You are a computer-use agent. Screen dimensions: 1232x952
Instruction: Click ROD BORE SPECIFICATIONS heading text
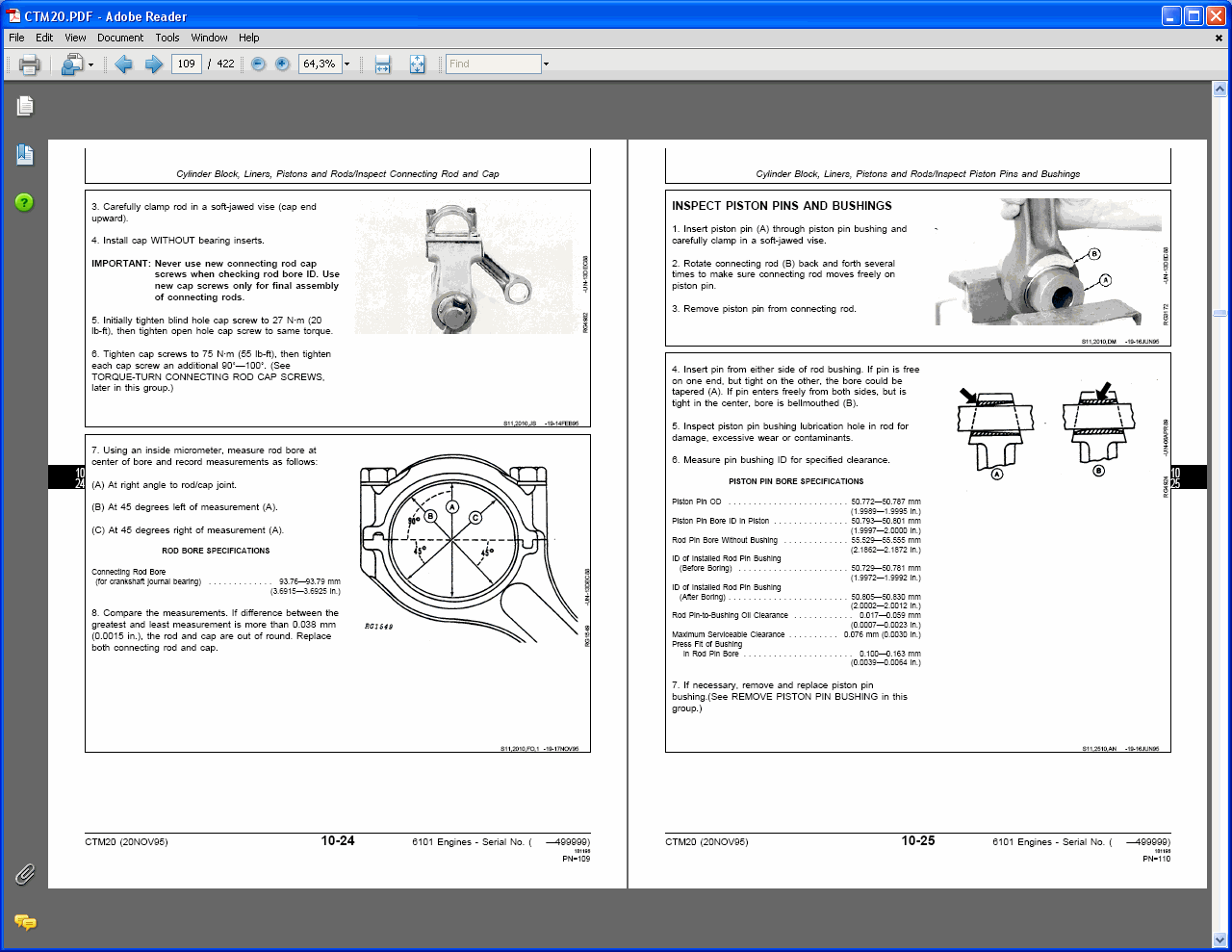click(216, 551)
